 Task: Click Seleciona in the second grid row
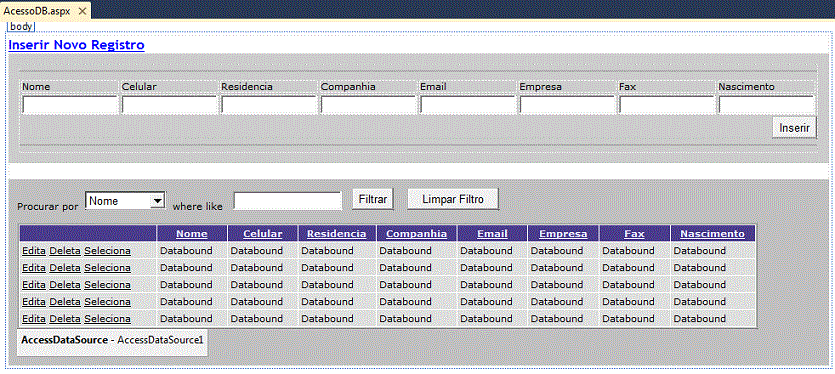[x=108, y=267]
